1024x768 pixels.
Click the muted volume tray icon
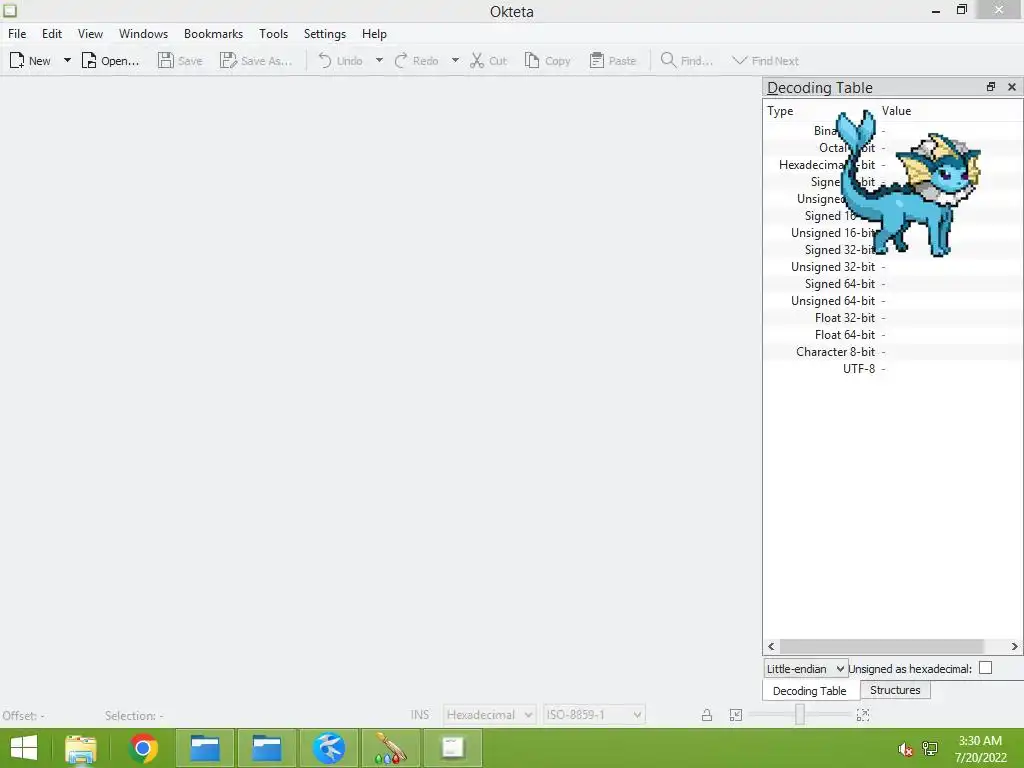tap(905, 750)
